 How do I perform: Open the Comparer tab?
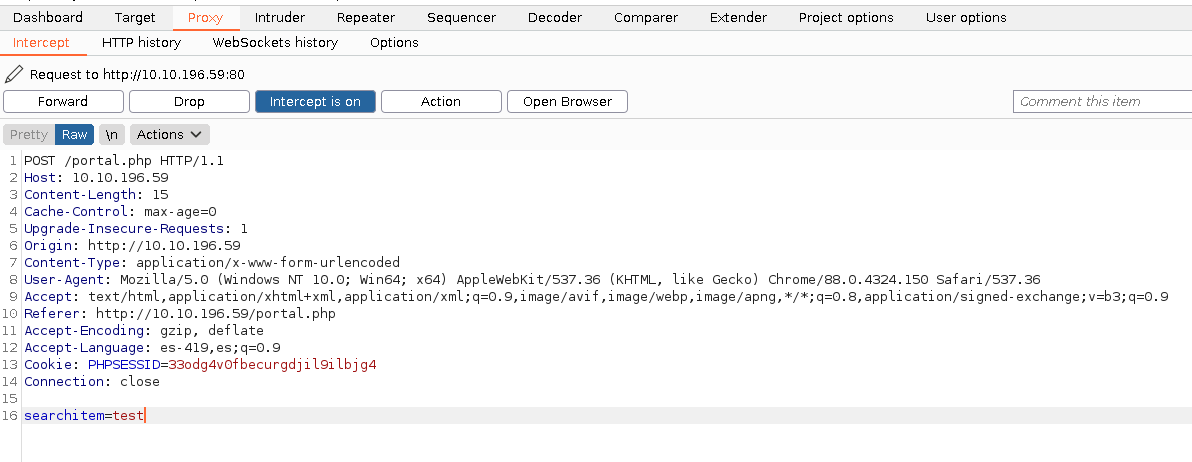646,17
